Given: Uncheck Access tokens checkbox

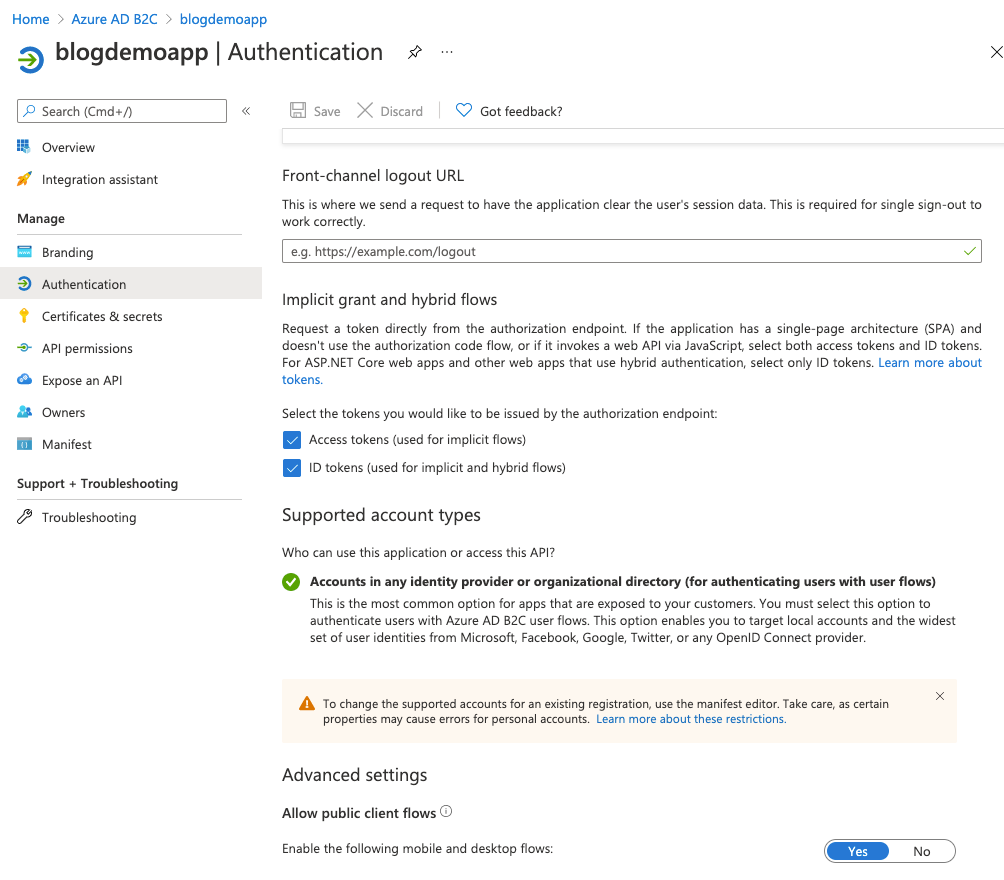Looking at the screenshot, I should (x=291, y=440).
